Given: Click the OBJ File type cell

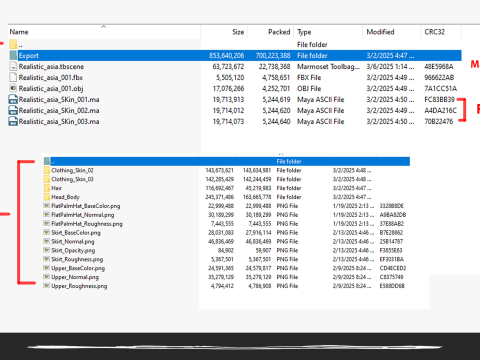Looking at the screenshot, I should coord(309,89).
